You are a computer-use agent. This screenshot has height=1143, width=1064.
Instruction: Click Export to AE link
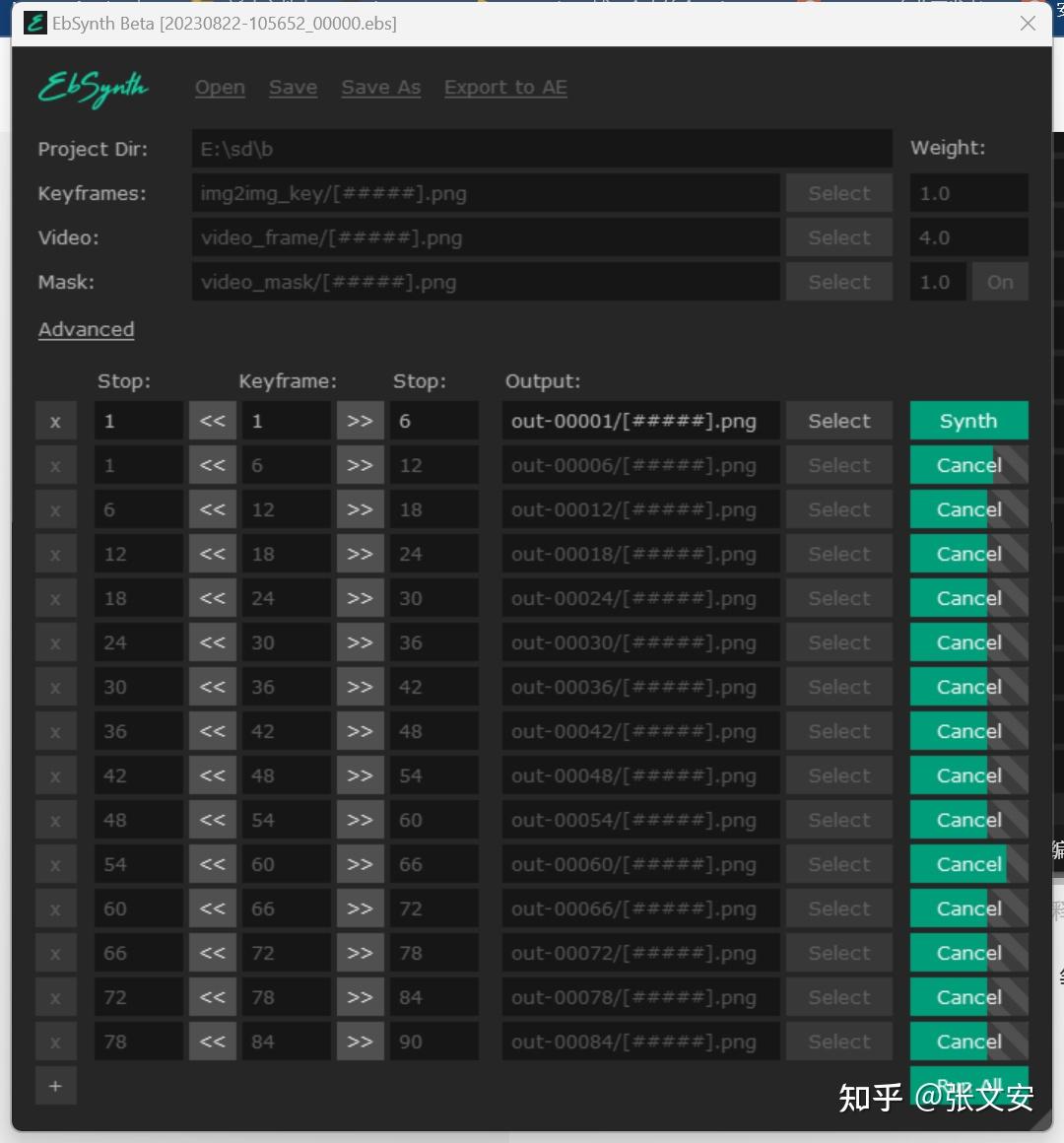[505, 88]
